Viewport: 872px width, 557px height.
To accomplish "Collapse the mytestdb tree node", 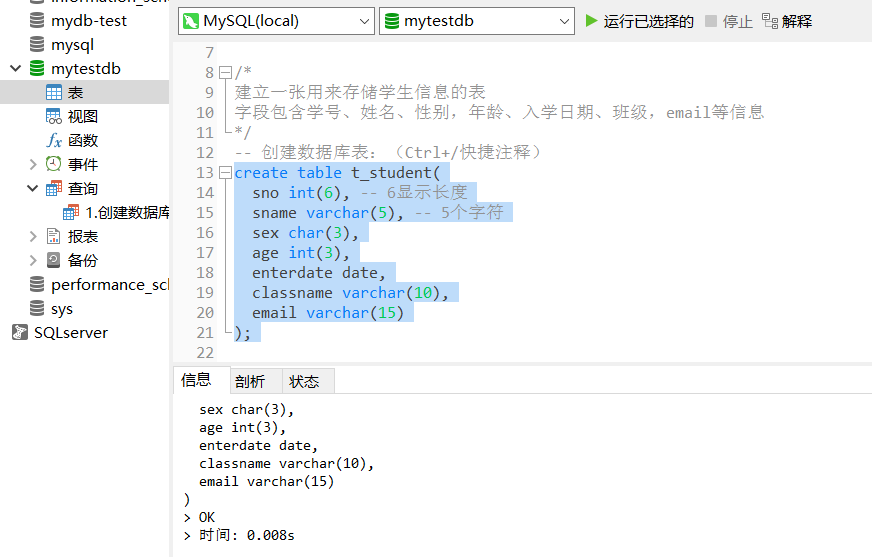I will [16, 68].
